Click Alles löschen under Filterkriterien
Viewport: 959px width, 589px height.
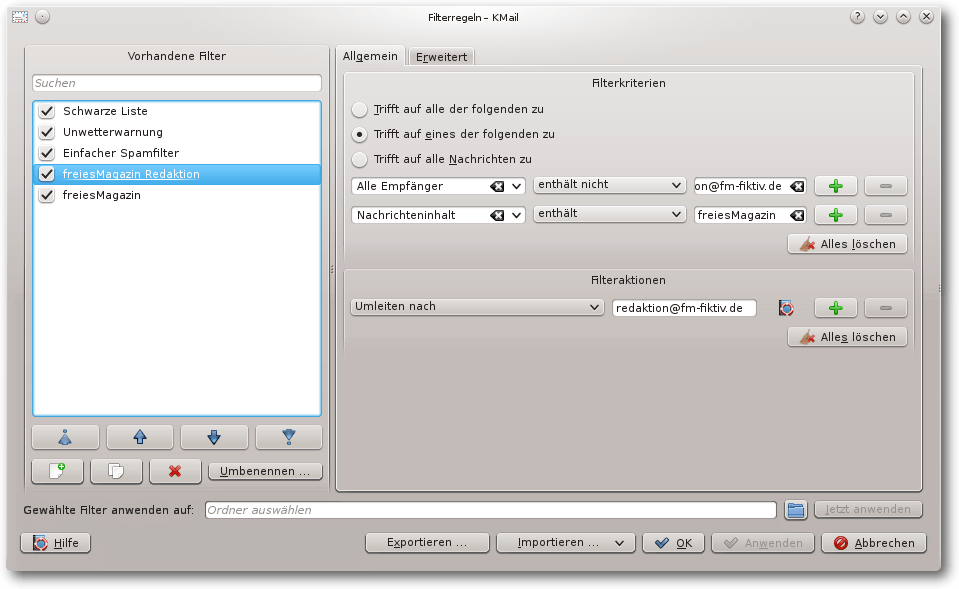(847, 244)
